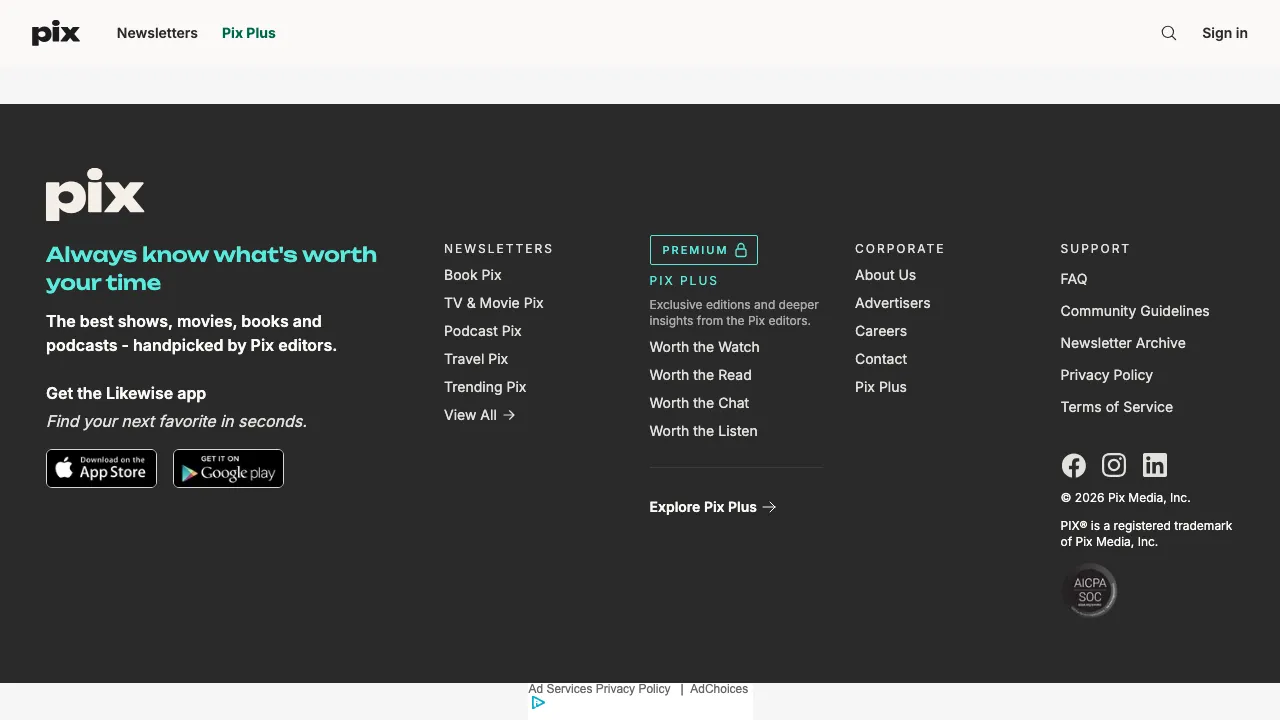Open Newsletters in top navigation
Screen dimensions: 1280x720
click(157, 33)
